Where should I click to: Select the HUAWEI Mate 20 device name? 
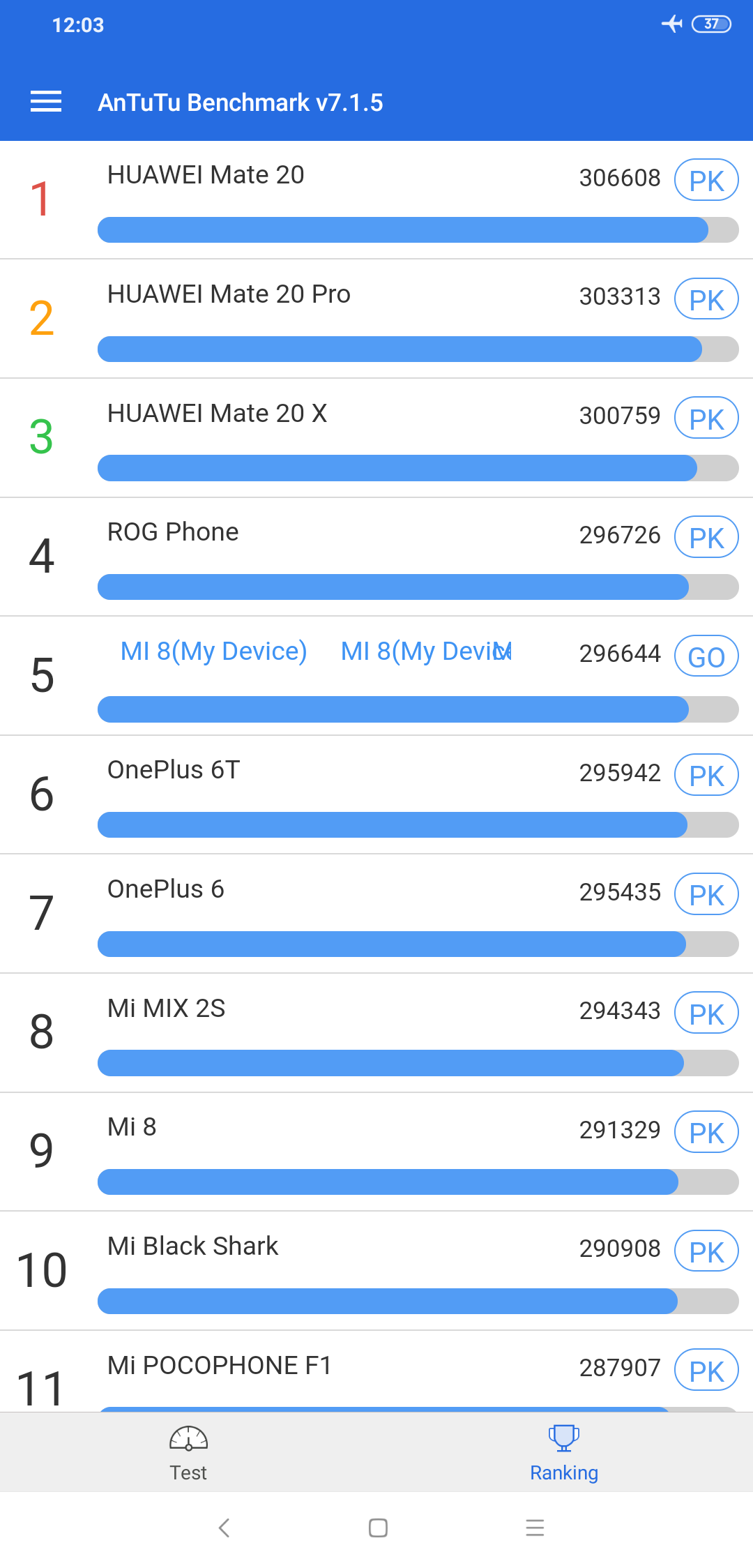click(206, 175)
